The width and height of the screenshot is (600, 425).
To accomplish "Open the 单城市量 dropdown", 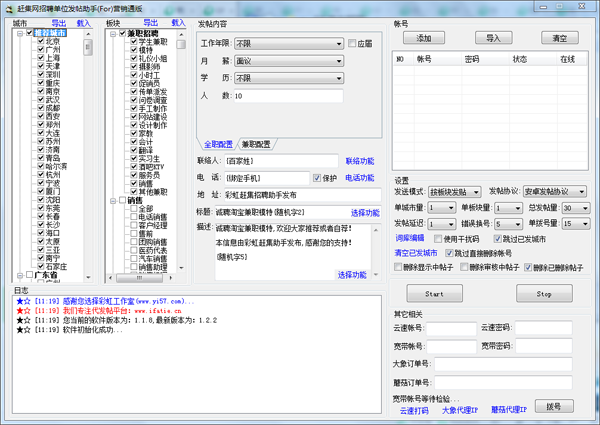I will click(x=442, y=208).
